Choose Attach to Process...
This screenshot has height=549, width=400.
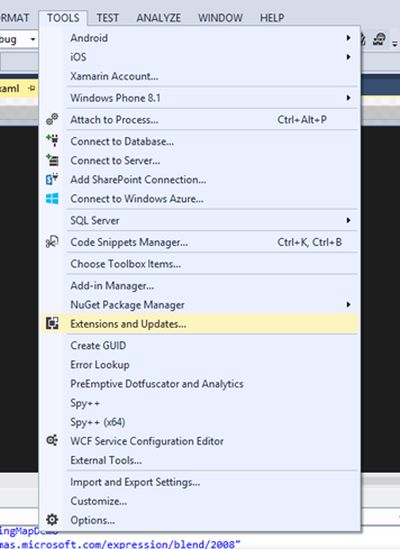pyautogui.click(x=200, y=119)
